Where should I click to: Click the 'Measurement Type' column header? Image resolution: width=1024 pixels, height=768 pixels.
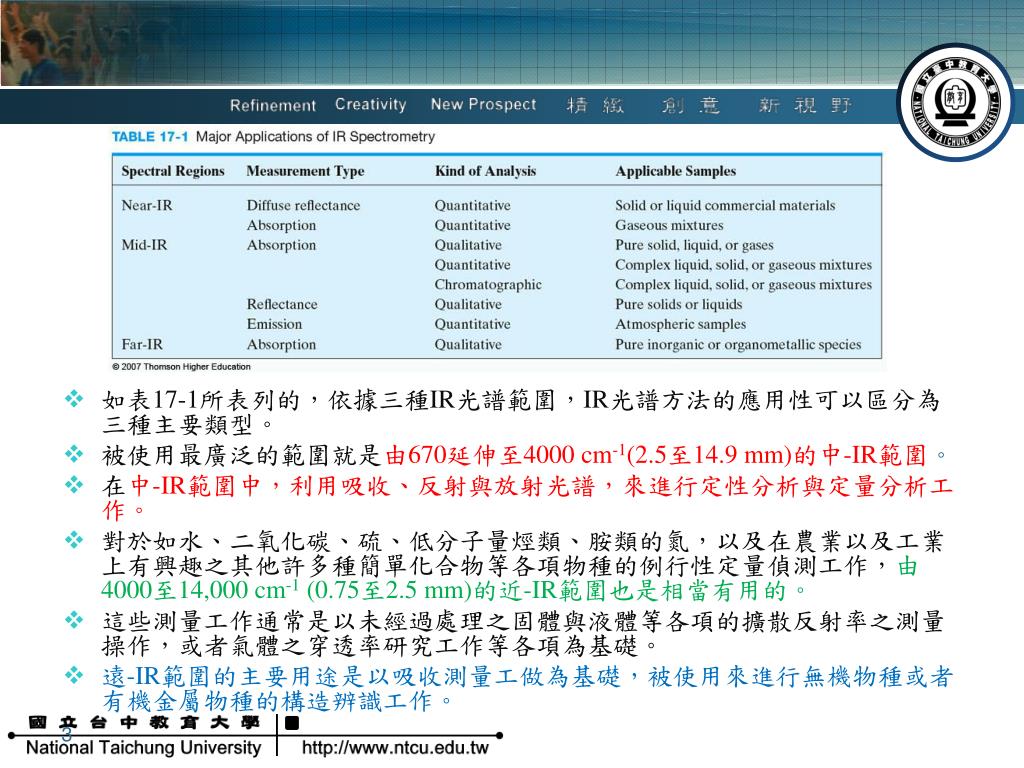(305, 171)
